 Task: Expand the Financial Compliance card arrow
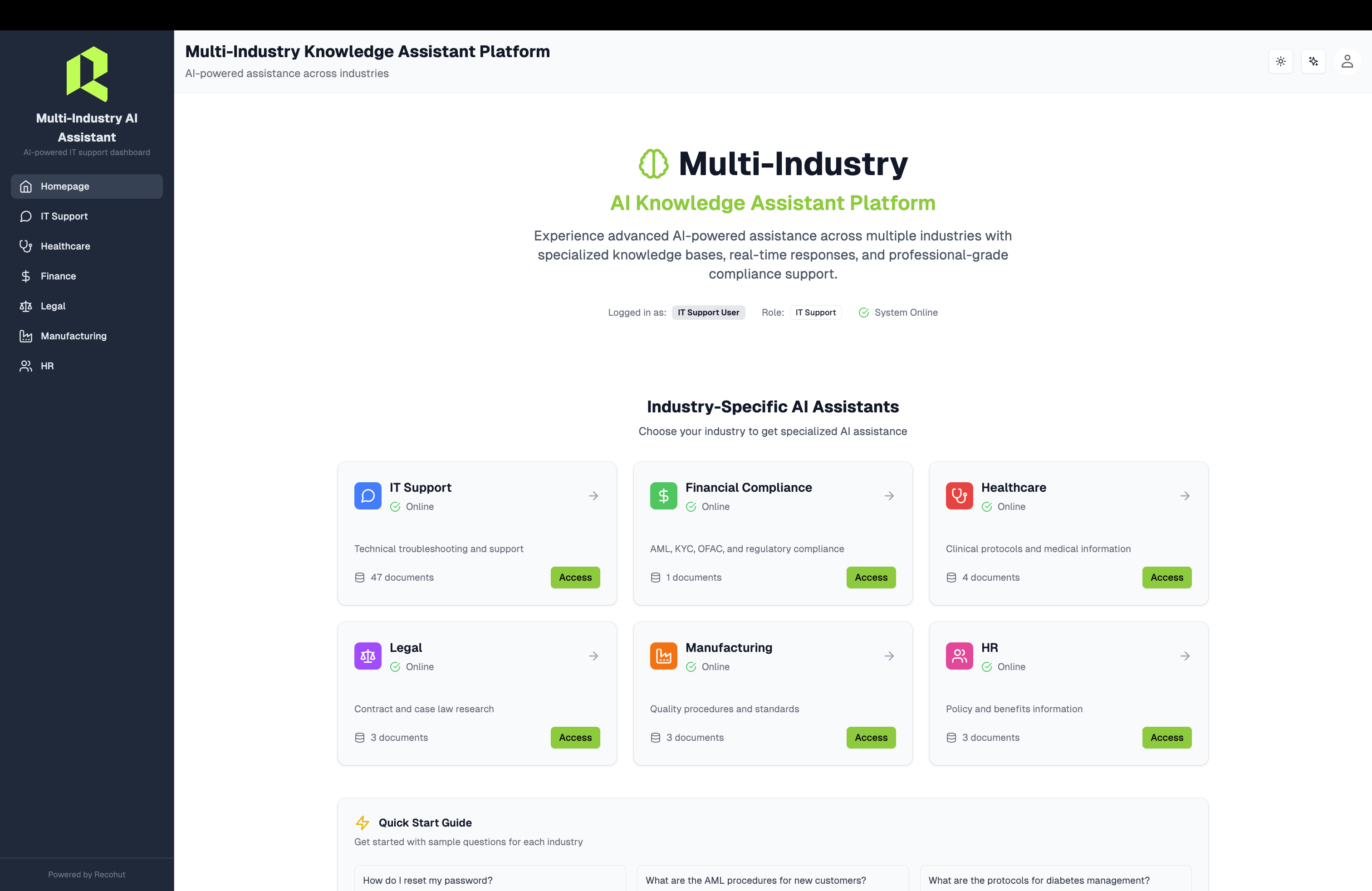coord(889,496)
